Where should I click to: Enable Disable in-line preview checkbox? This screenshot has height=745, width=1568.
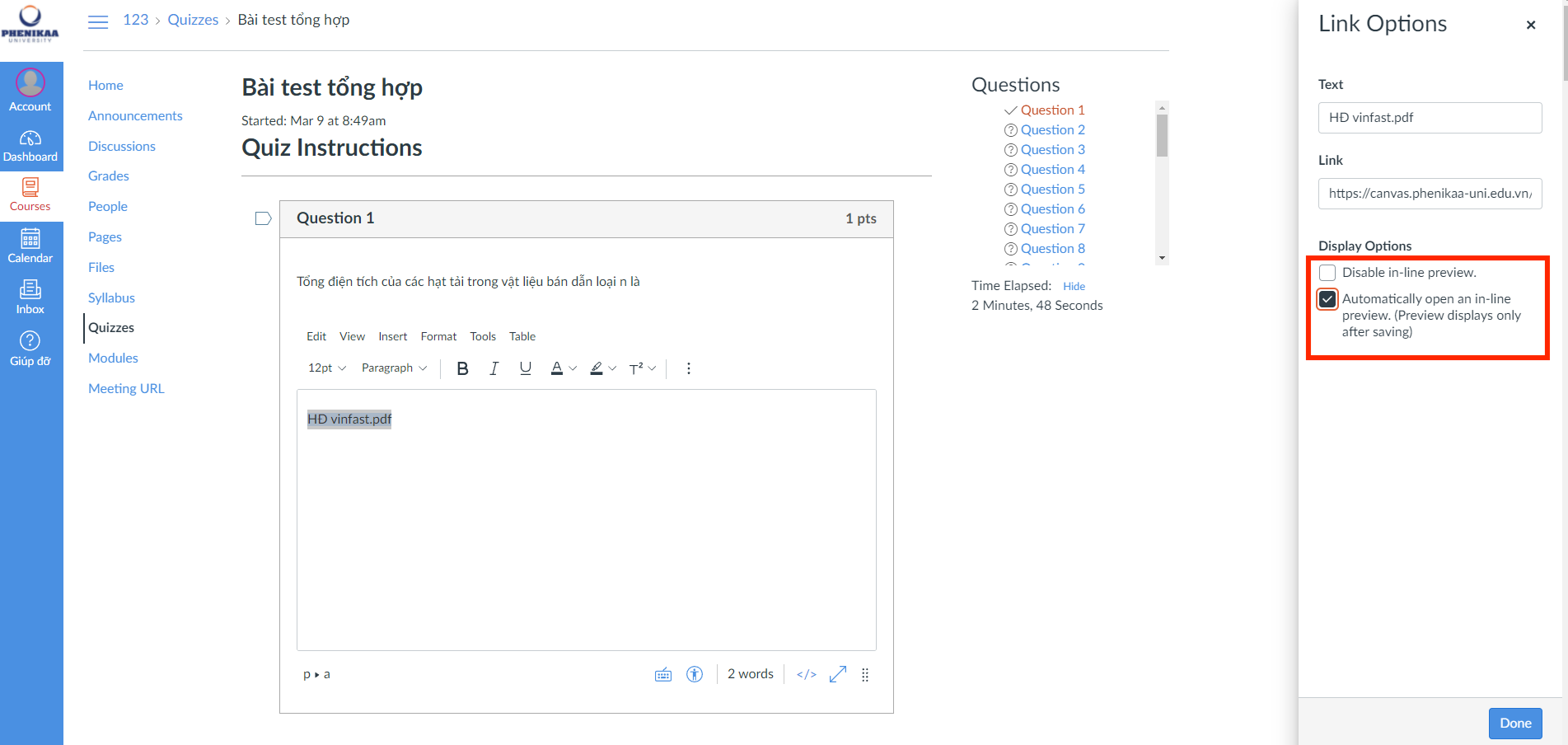click(1327, 273)
